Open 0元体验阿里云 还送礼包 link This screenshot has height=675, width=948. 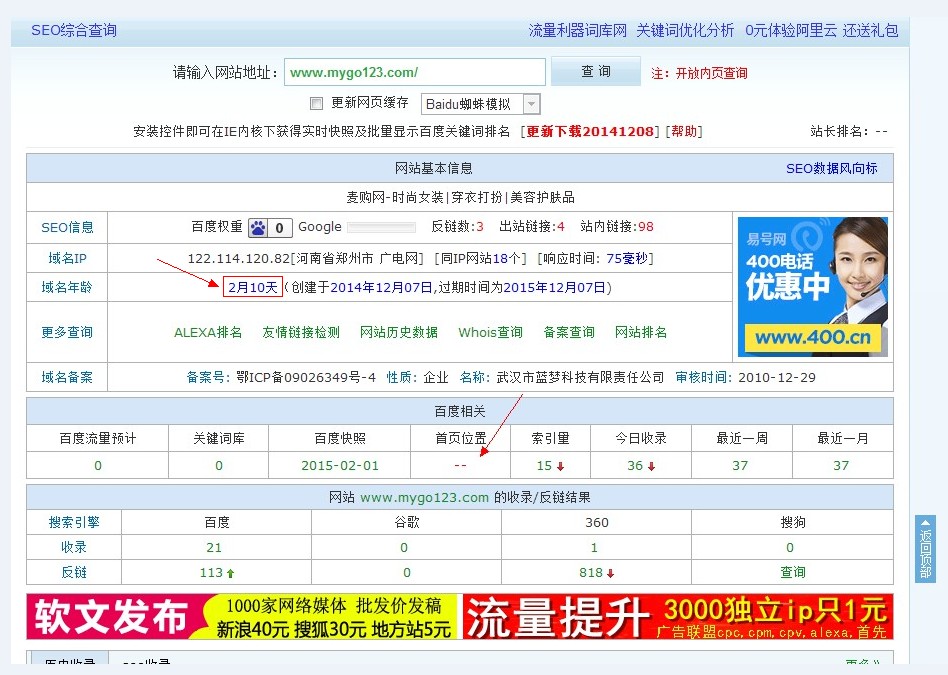pos(821,30)
